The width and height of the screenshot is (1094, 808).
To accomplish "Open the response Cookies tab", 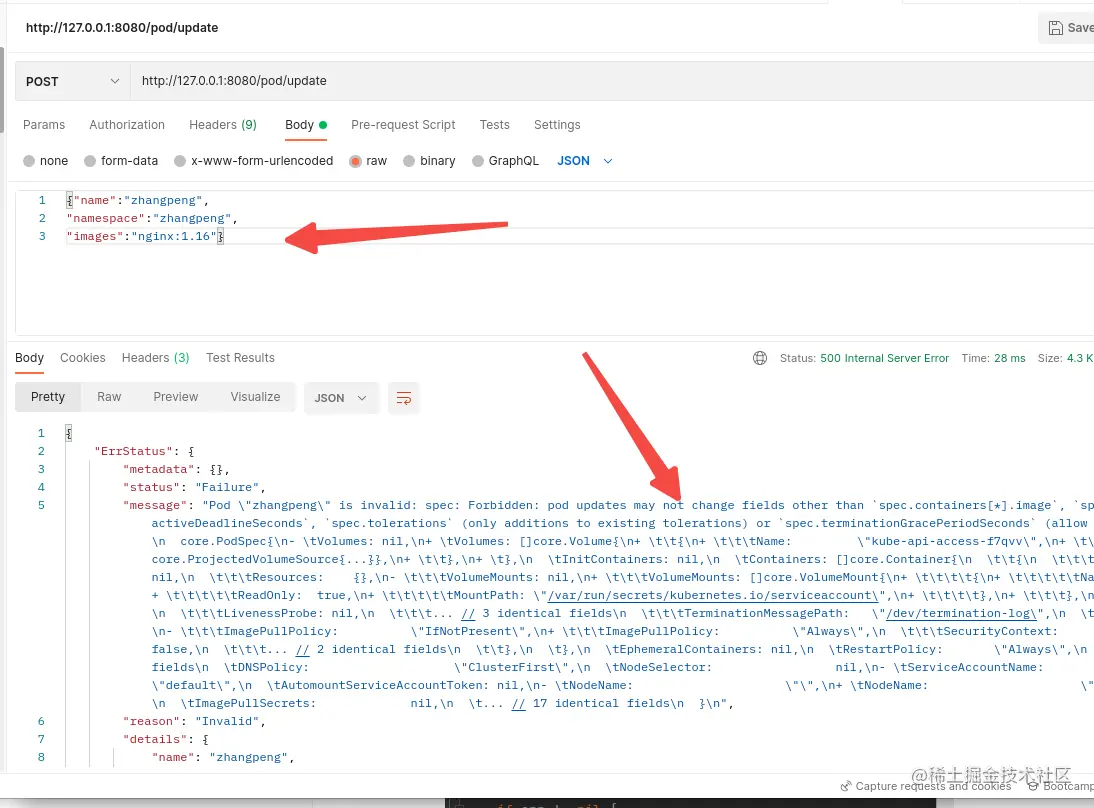I will pyautogui.click(x=82, y=358).
